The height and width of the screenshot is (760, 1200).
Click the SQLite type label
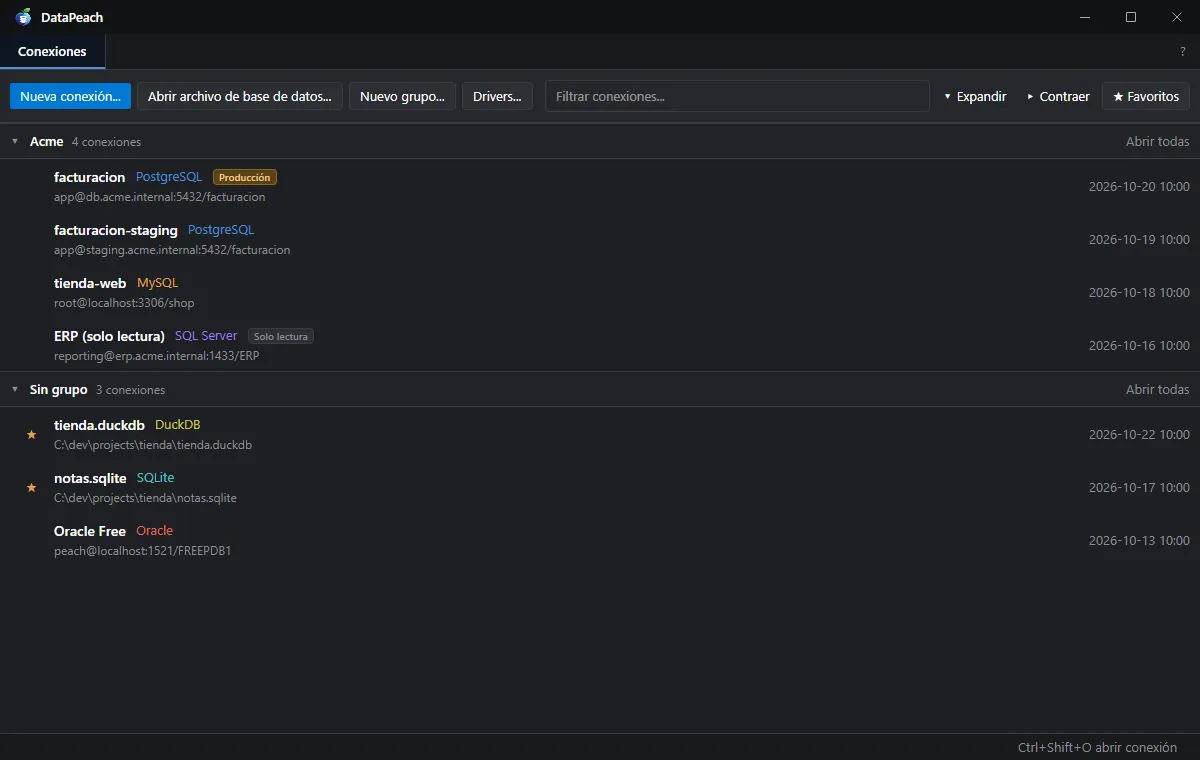click(x=155, y=478)
